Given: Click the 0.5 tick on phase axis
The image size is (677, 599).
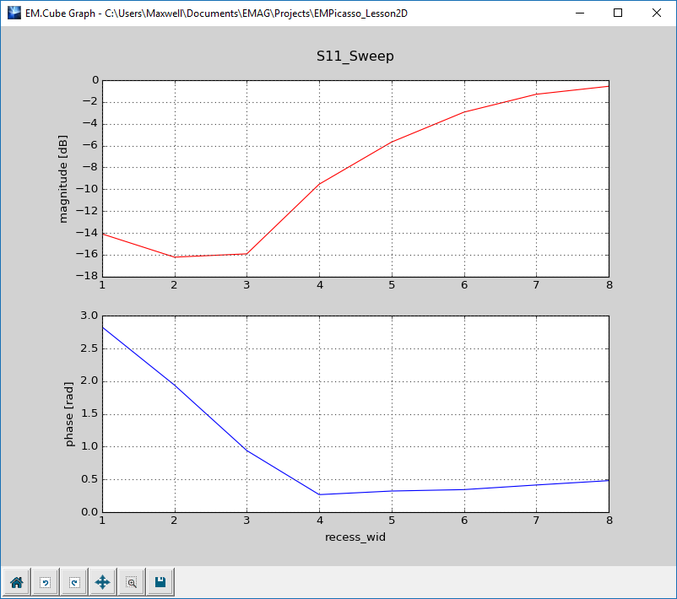Looking at the screenshot, I should coord(89,479).
